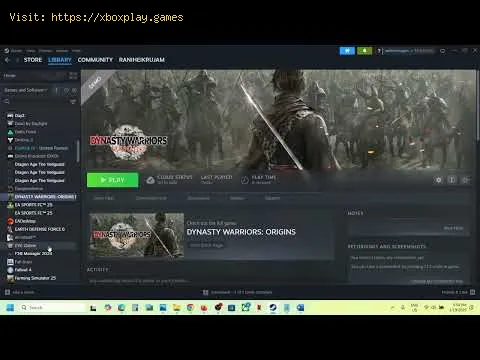Viewport: 480px width, 360px height.
Task: Switch to the Library tab
Action: 60,60
